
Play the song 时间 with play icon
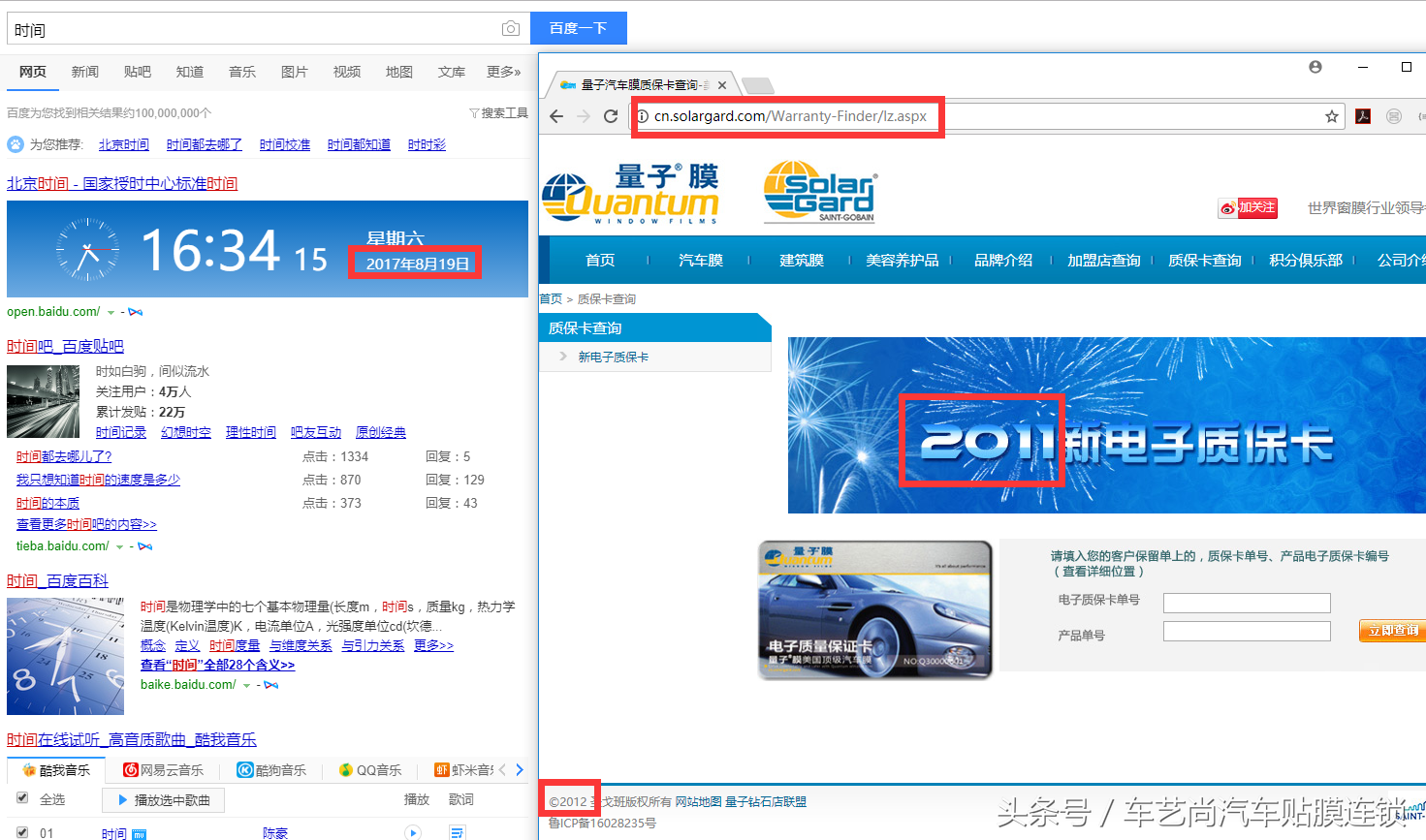click(x=413, y=832)
